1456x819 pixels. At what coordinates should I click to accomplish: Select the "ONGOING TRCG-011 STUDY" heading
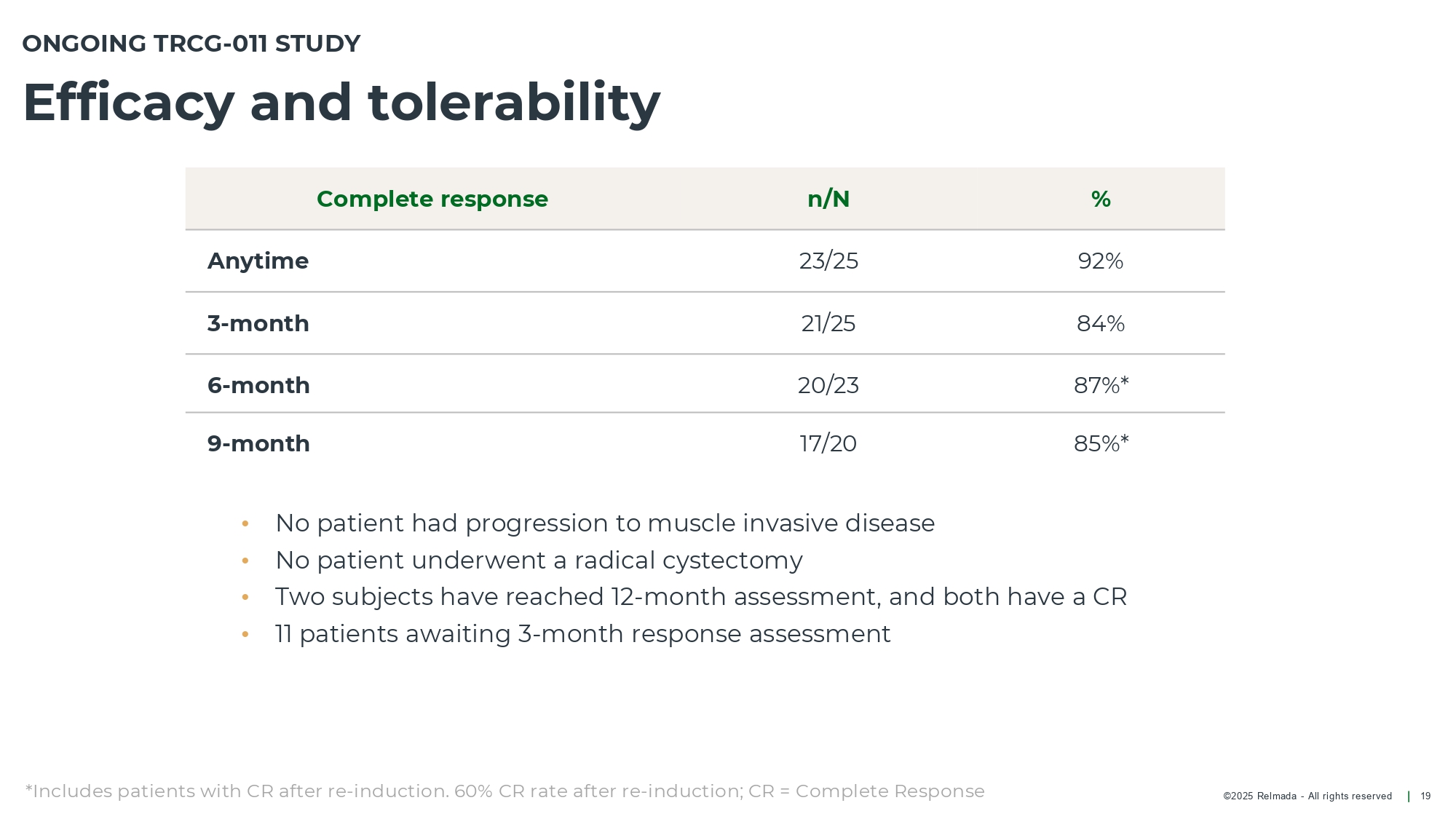[x=191, y=44]
